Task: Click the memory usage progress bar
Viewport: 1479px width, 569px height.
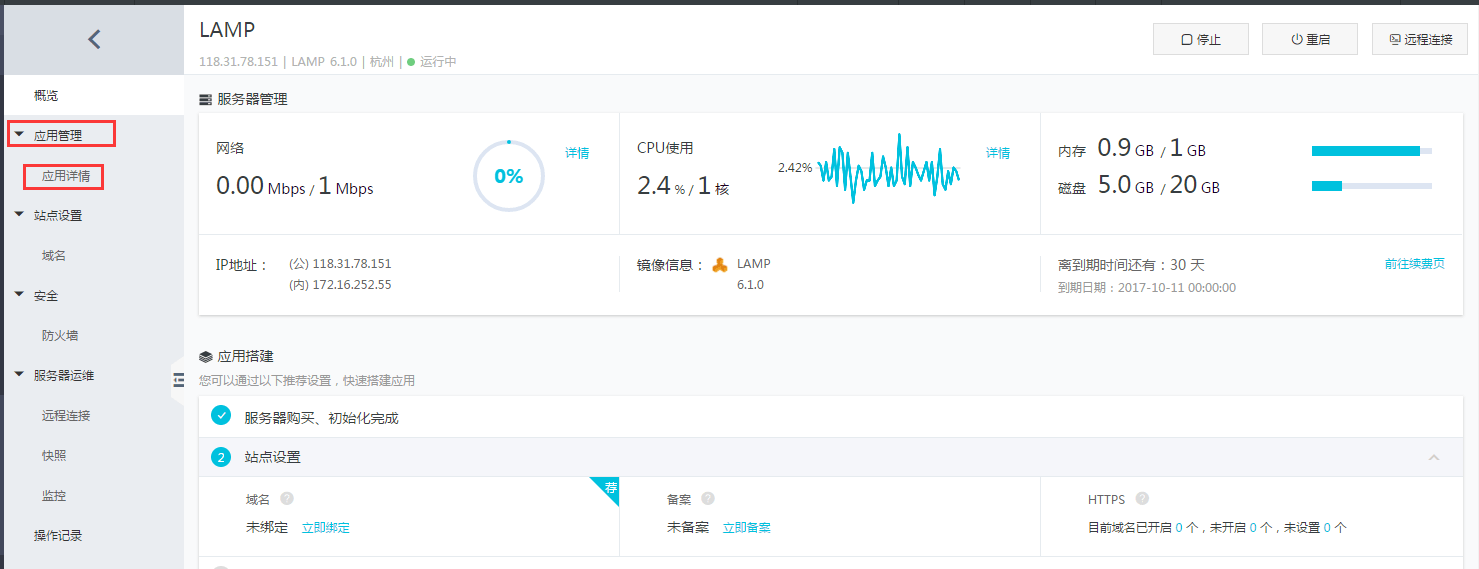Action: coord(1372,151)
